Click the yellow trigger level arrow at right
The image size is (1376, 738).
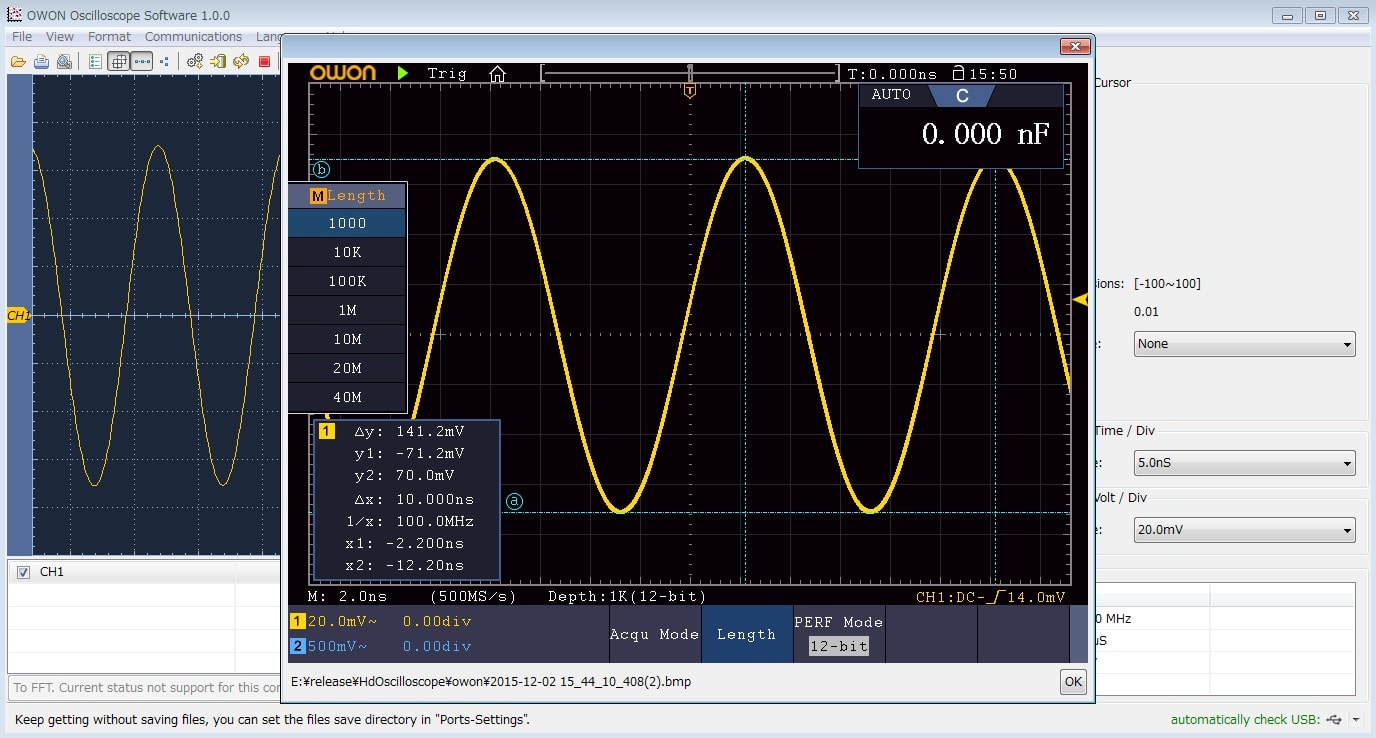1080,299
